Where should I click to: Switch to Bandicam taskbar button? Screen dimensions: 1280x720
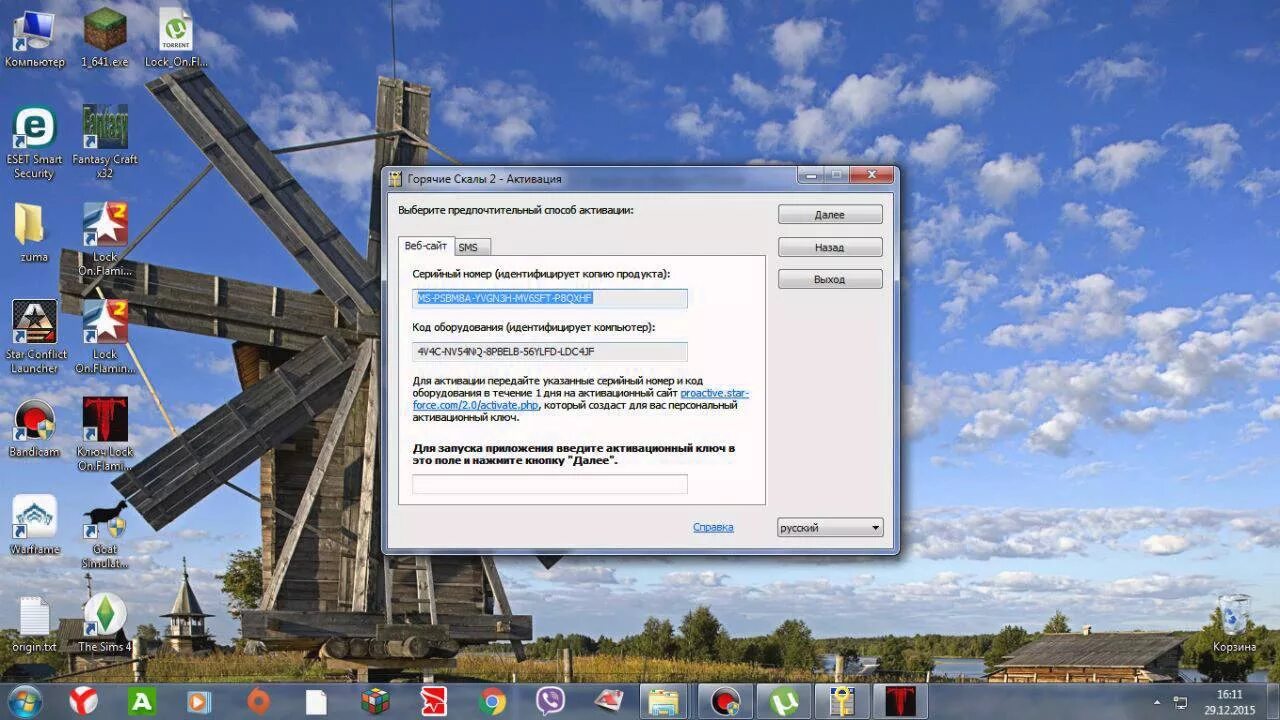tap(724, 701)
